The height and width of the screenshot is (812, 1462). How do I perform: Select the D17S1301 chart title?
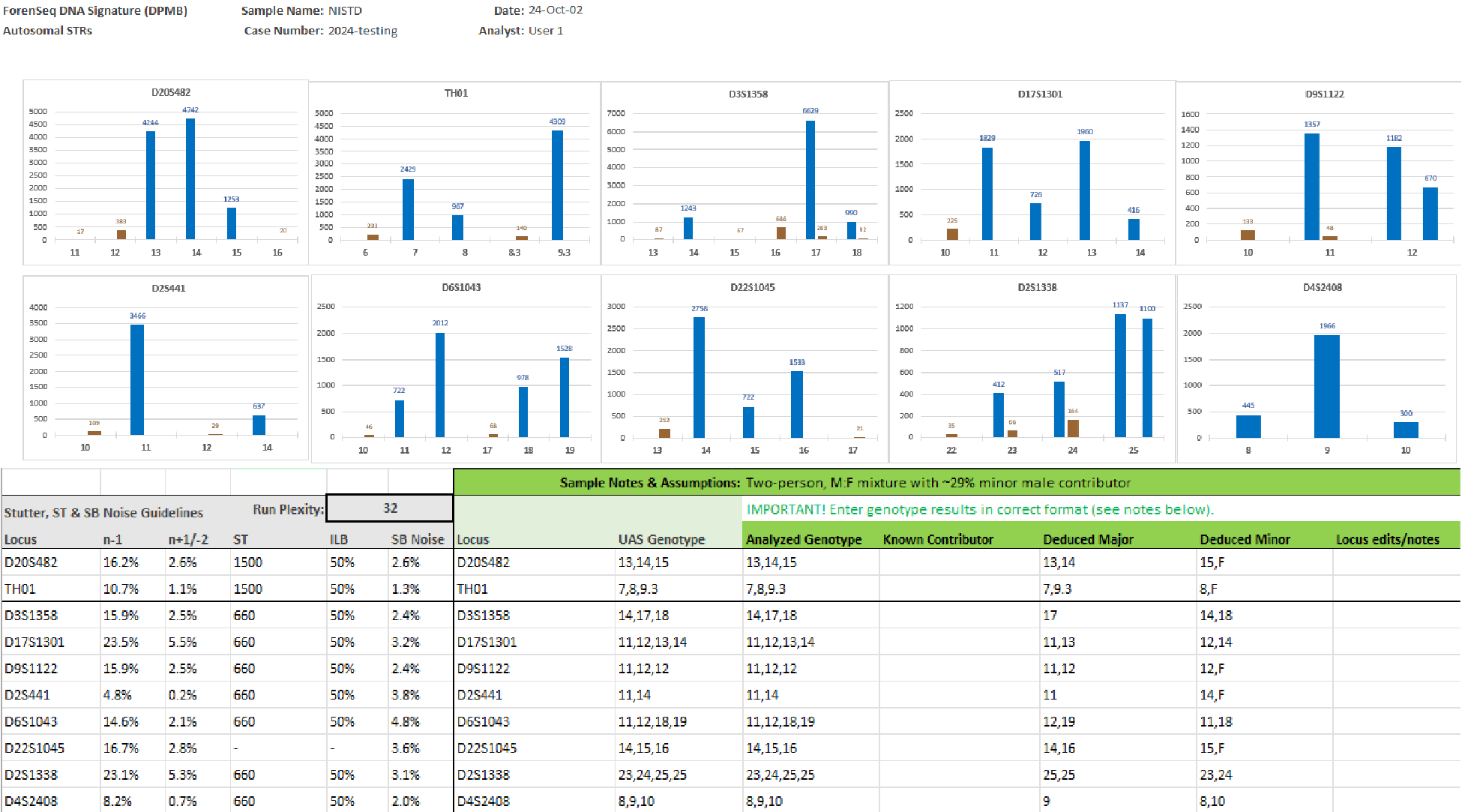click(1040, 94)
